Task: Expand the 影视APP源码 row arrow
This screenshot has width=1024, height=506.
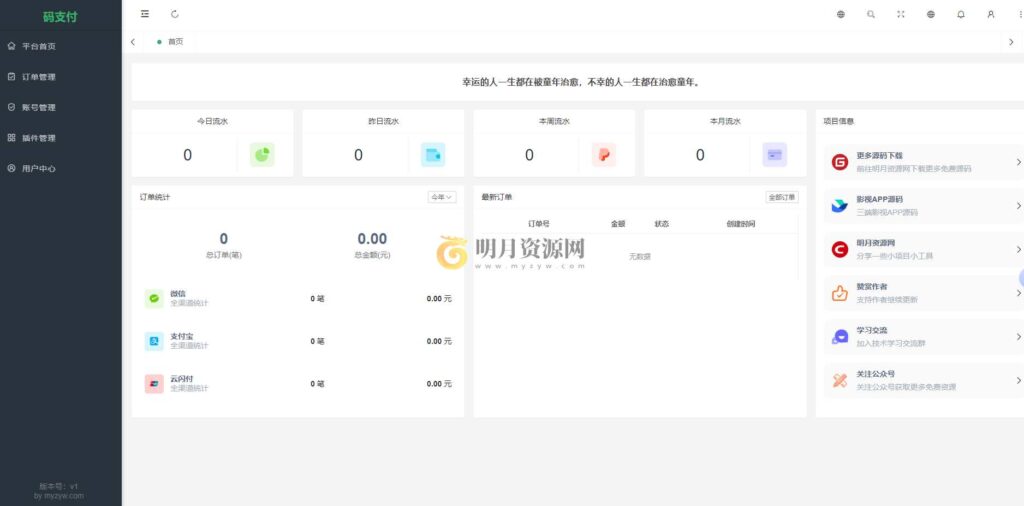Action: click(1018, 206)
